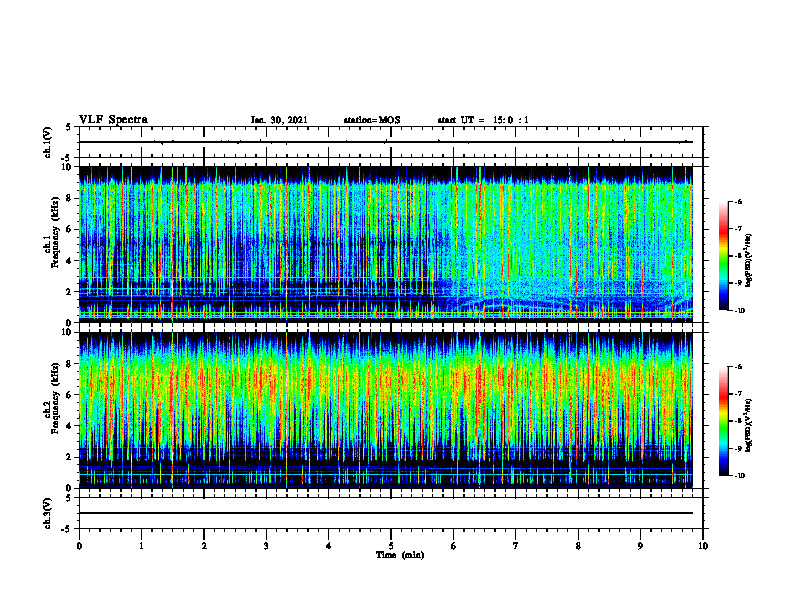Click the "-6" label on ch.1 color scale

point(738,201)
